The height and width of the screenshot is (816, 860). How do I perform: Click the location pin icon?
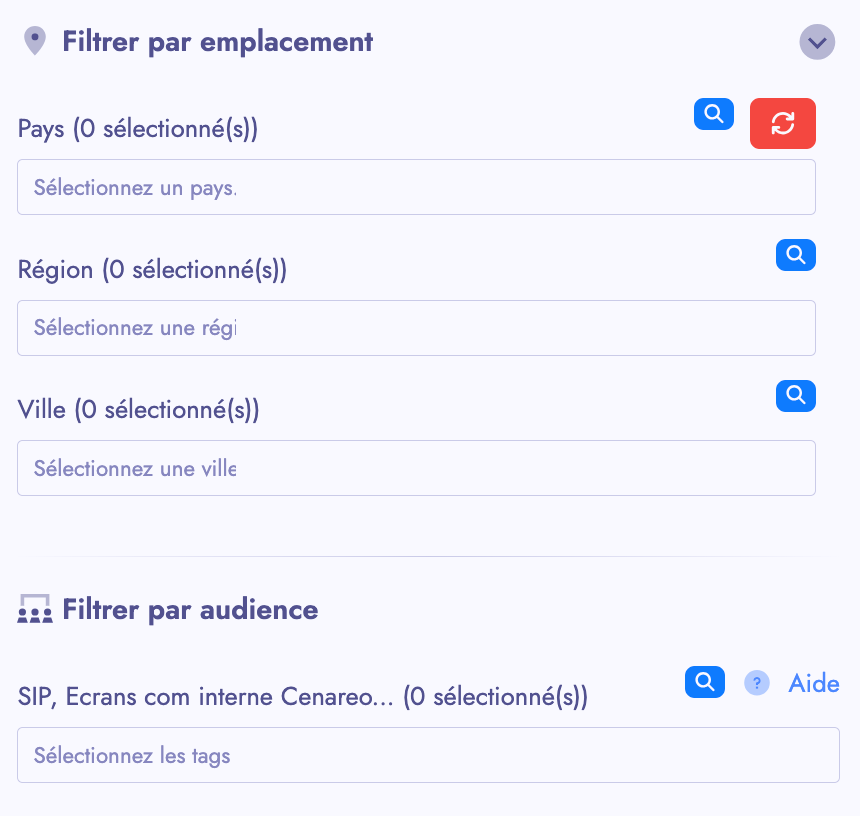tap(35, 42)
